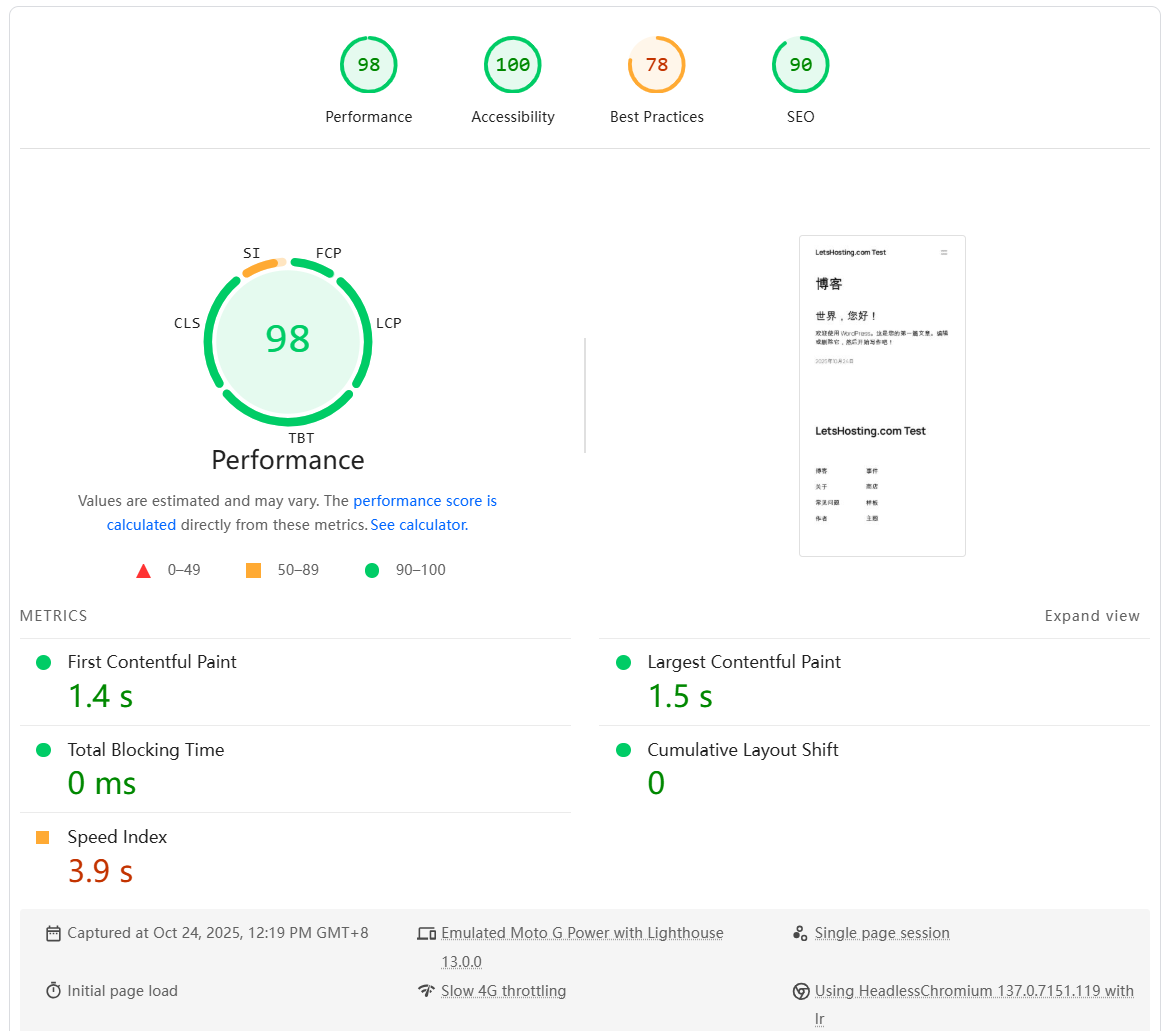This screenshot has height=1031, width=1170.
Task: Click the 1.5 s Largest Contentful Paint value
Action: tap(681, 696)
